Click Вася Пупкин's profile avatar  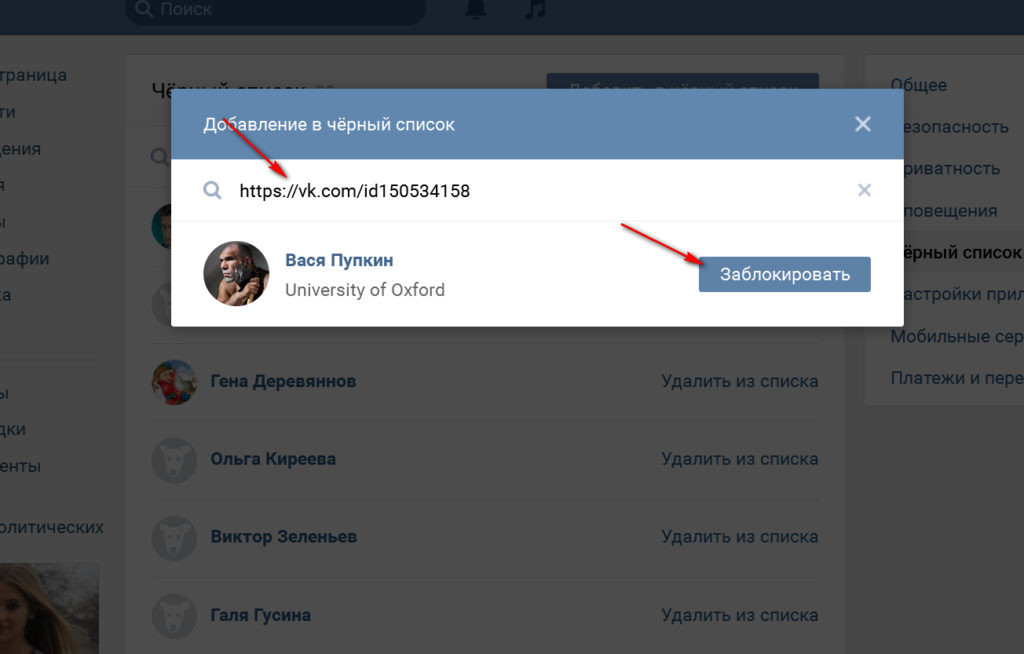237,273
